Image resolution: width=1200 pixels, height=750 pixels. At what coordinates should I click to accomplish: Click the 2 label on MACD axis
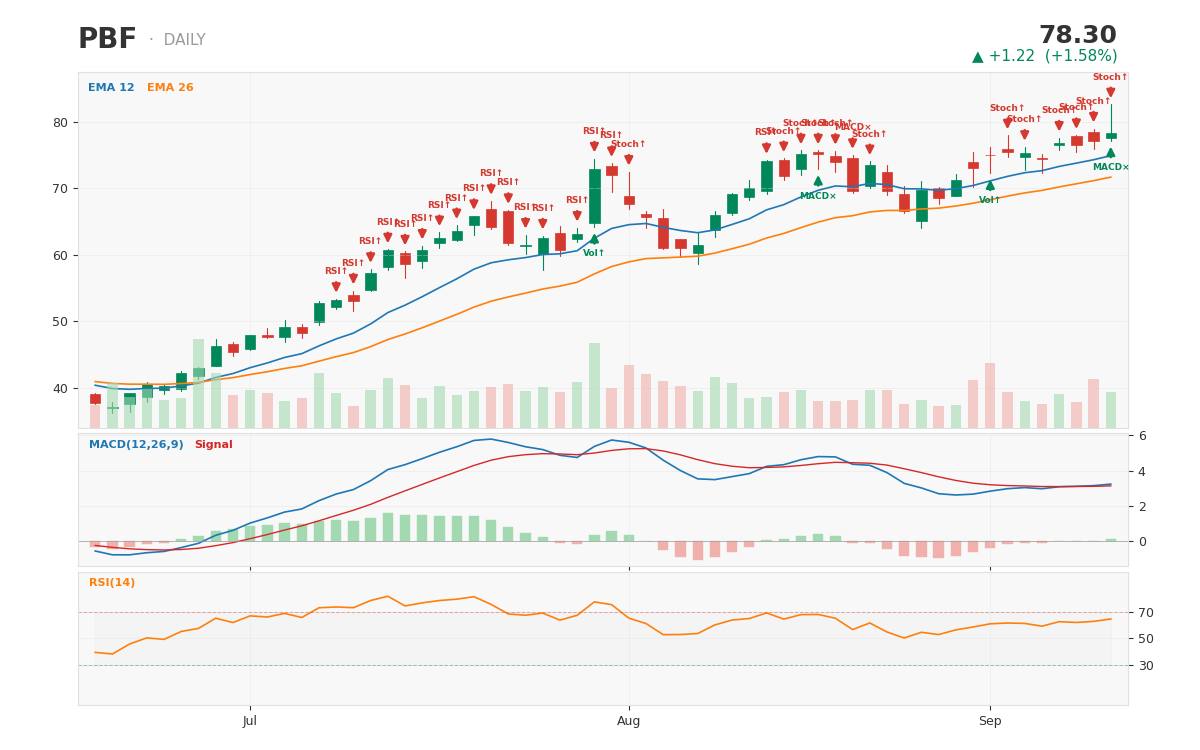pos(1143,507)
